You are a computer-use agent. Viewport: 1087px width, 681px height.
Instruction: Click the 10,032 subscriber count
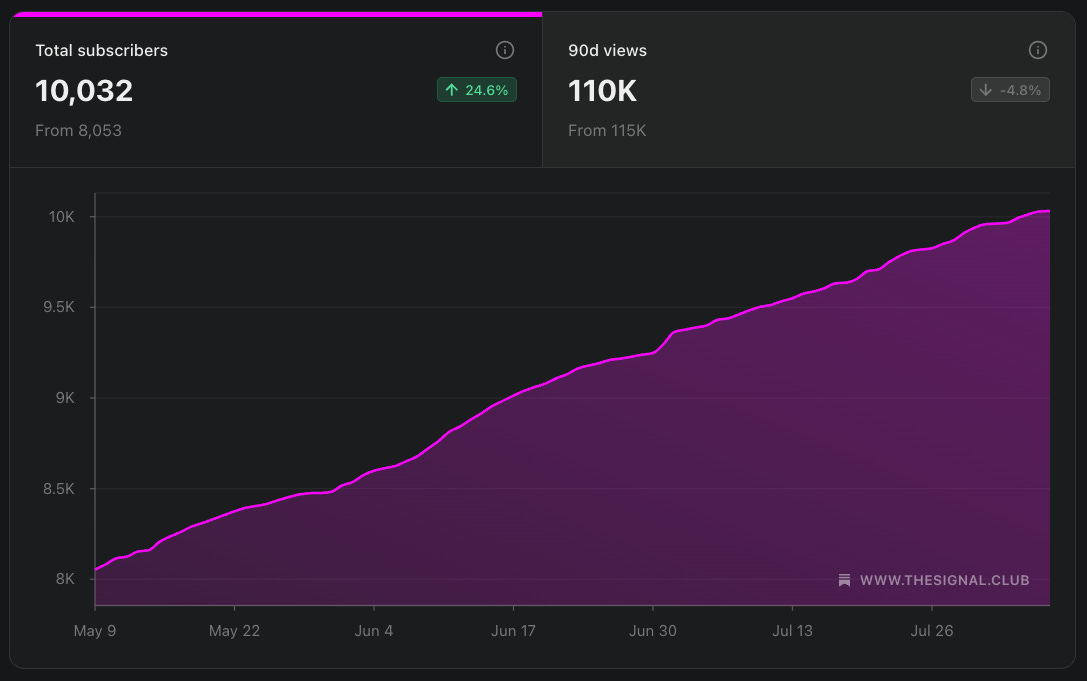pyautogui.click(x=84, y=91)
